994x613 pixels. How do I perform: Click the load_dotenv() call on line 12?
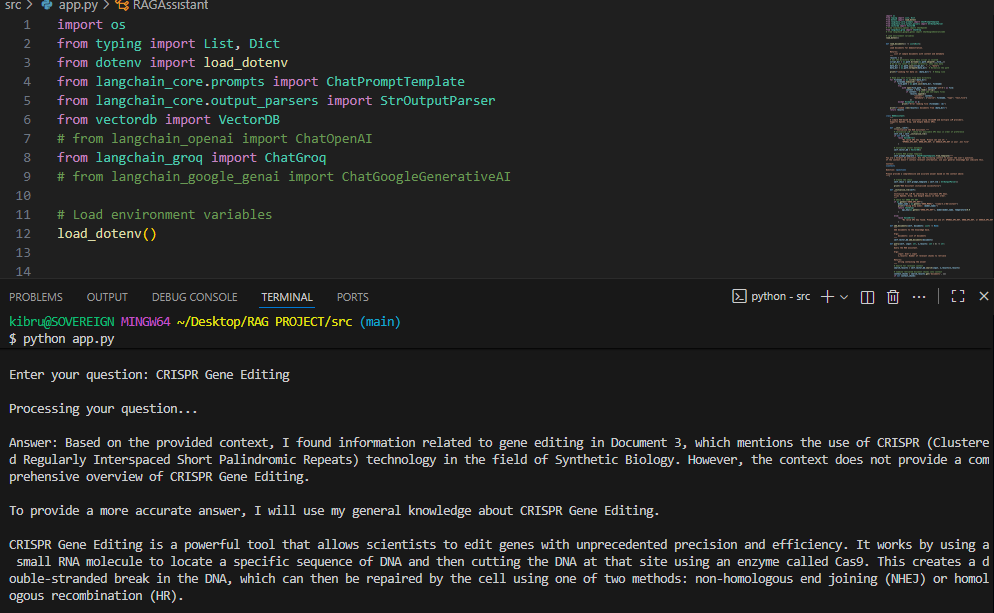pyautogui.click(x=104, y=233)
